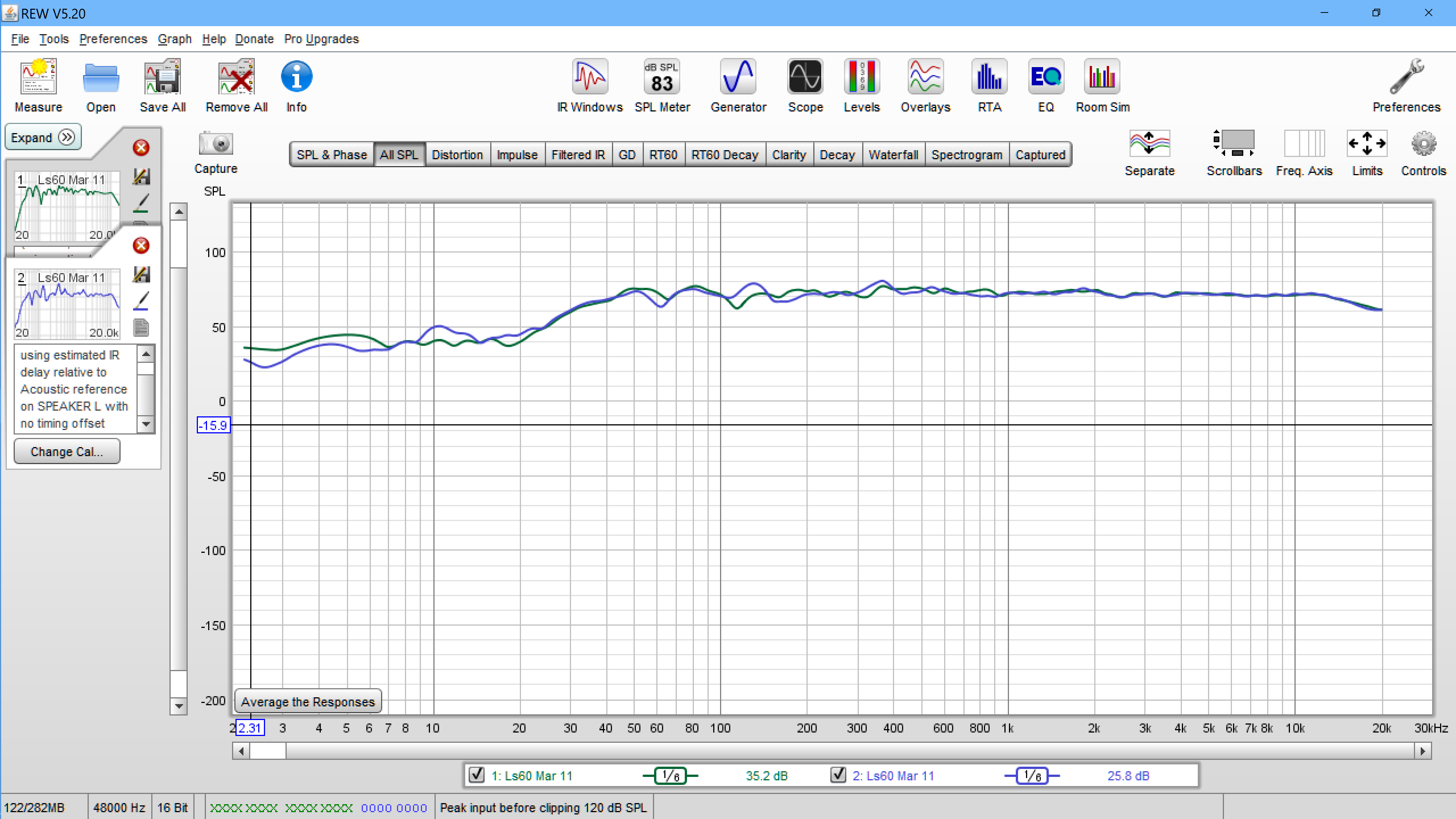Open the RTA analyzer
The width and height of the screenshot is (1456, 819).
(x=990, y=77)
